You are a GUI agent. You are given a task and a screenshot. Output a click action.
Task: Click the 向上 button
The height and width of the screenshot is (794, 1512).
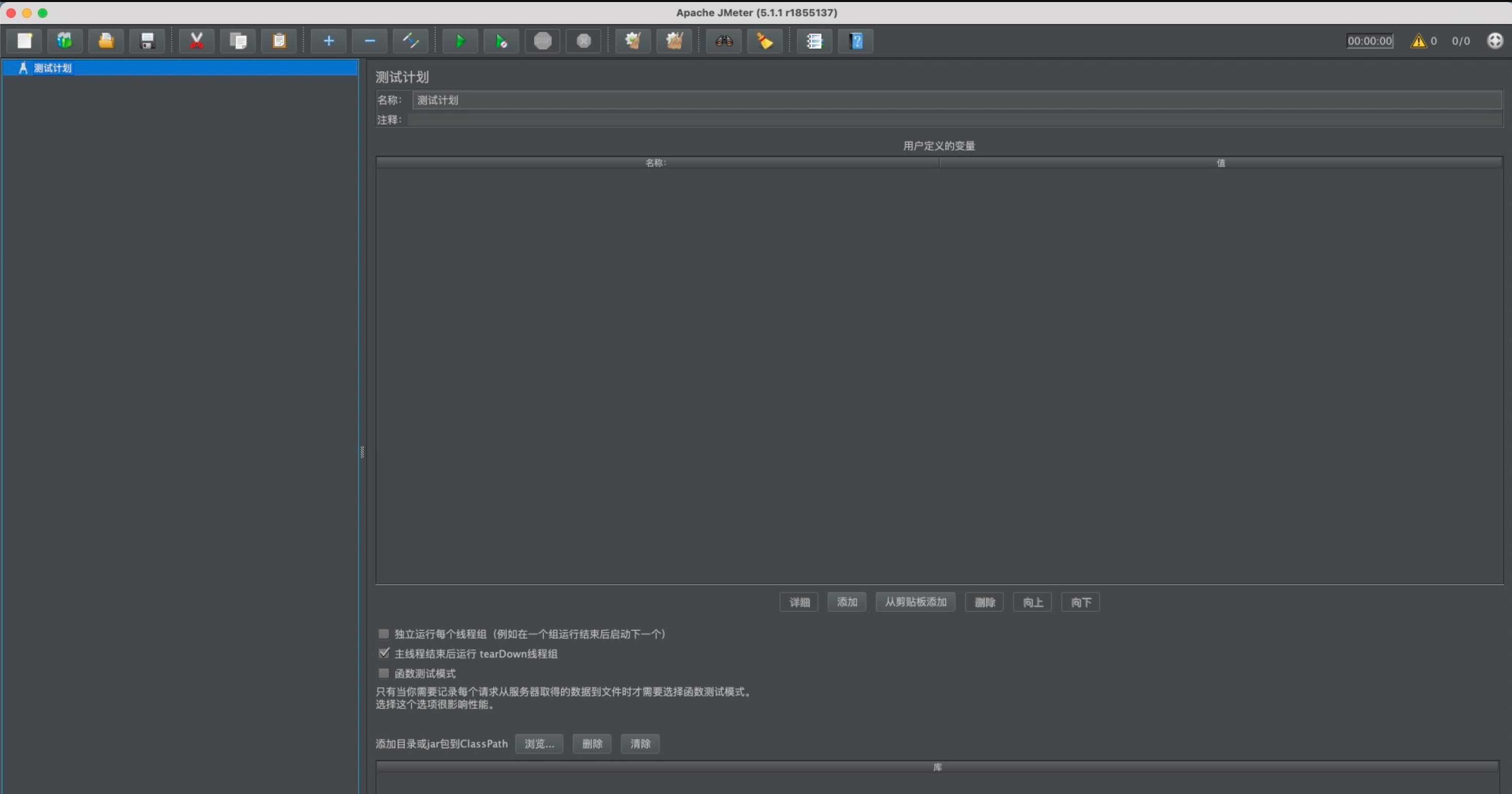point(1032,602)
